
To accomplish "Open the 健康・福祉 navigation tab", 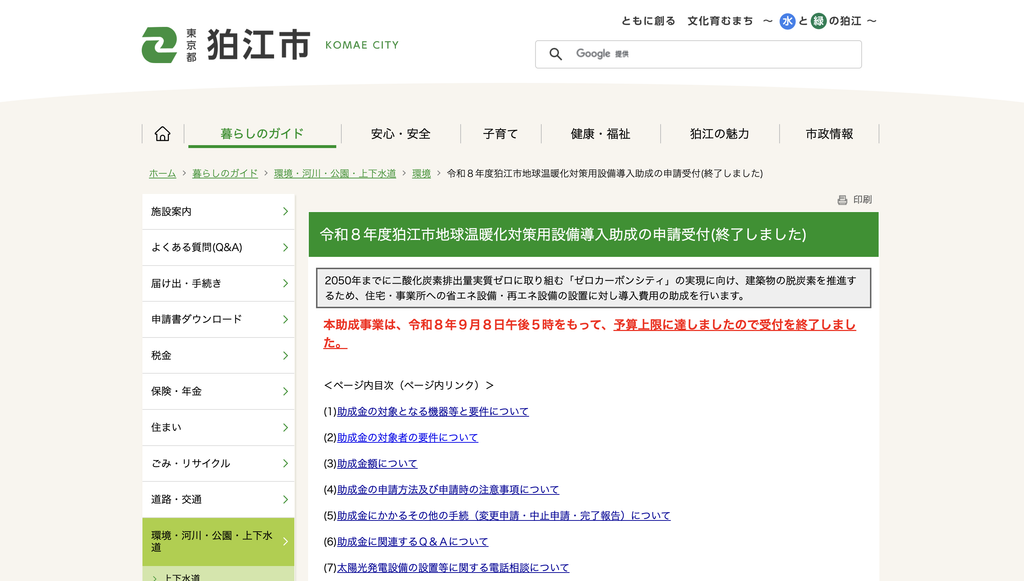I will (600, 134).
